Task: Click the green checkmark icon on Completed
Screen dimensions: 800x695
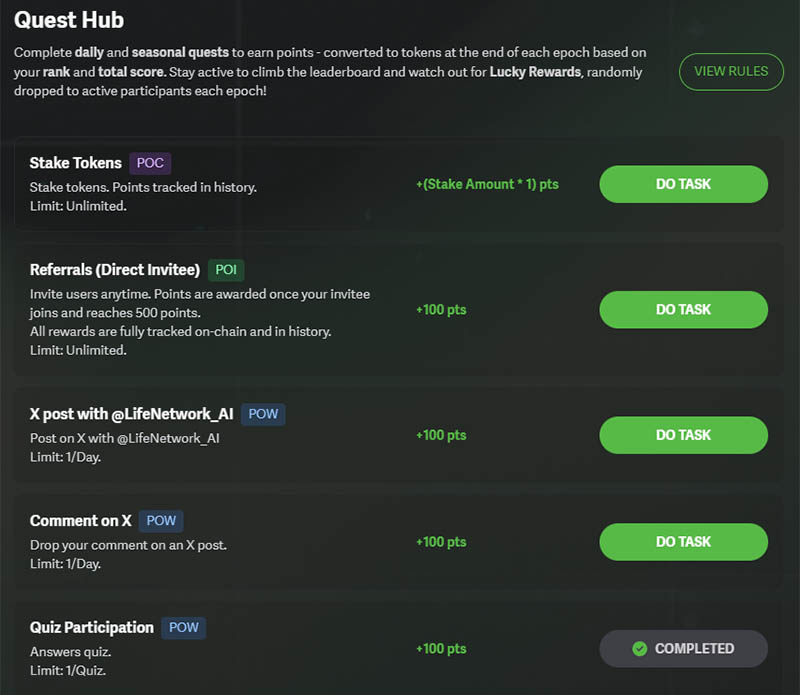Action: click(640, 649)
